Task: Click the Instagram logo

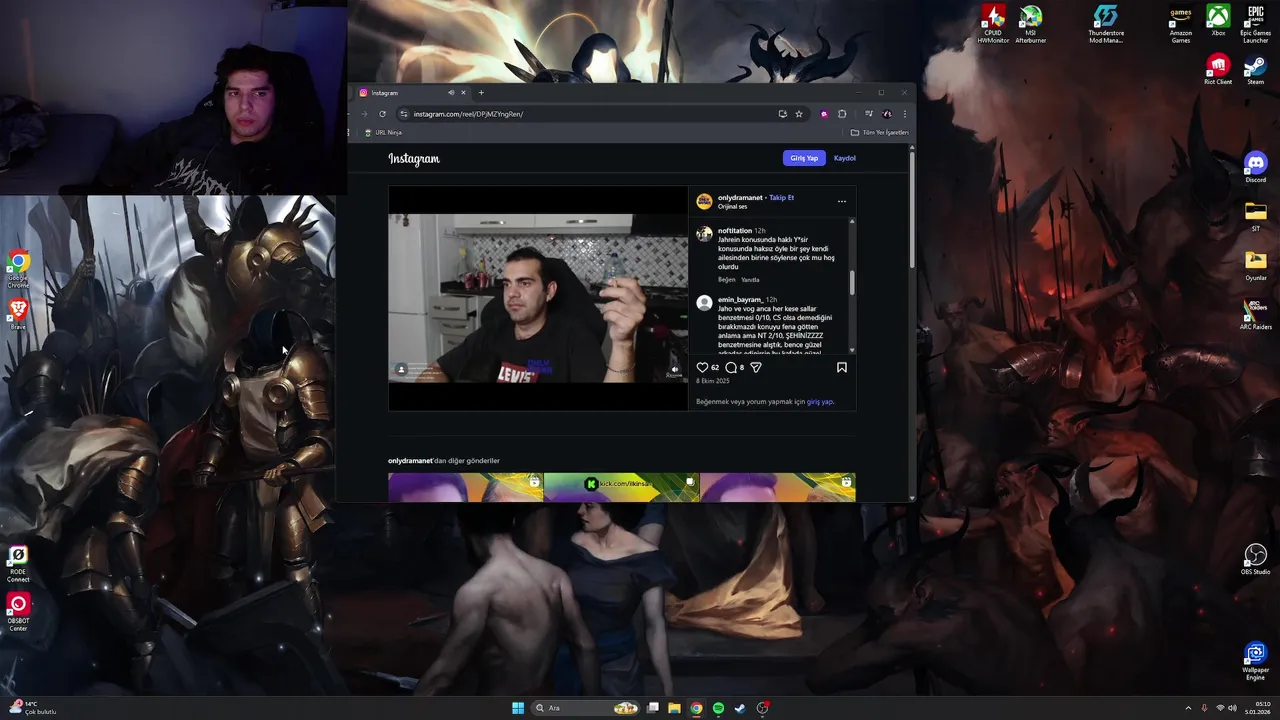Action: pos(414,158)
